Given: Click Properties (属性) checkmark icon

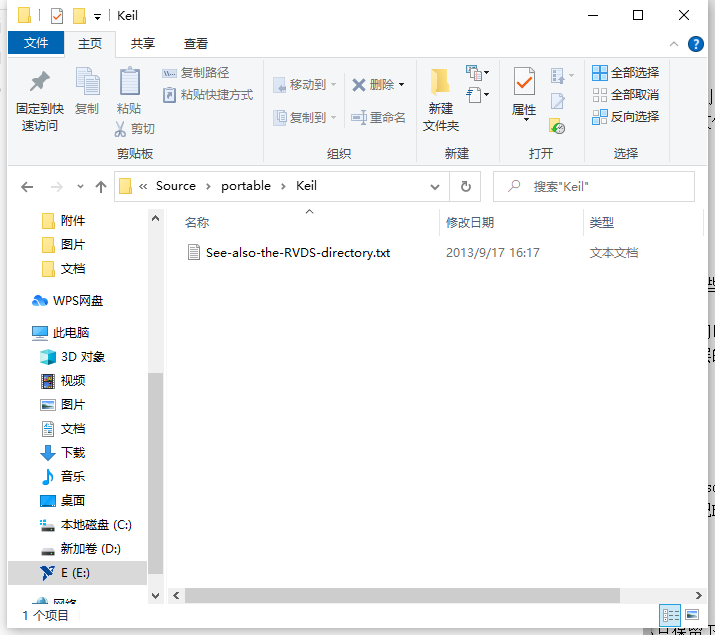Looking at the screenshot, I should [524, 83].
